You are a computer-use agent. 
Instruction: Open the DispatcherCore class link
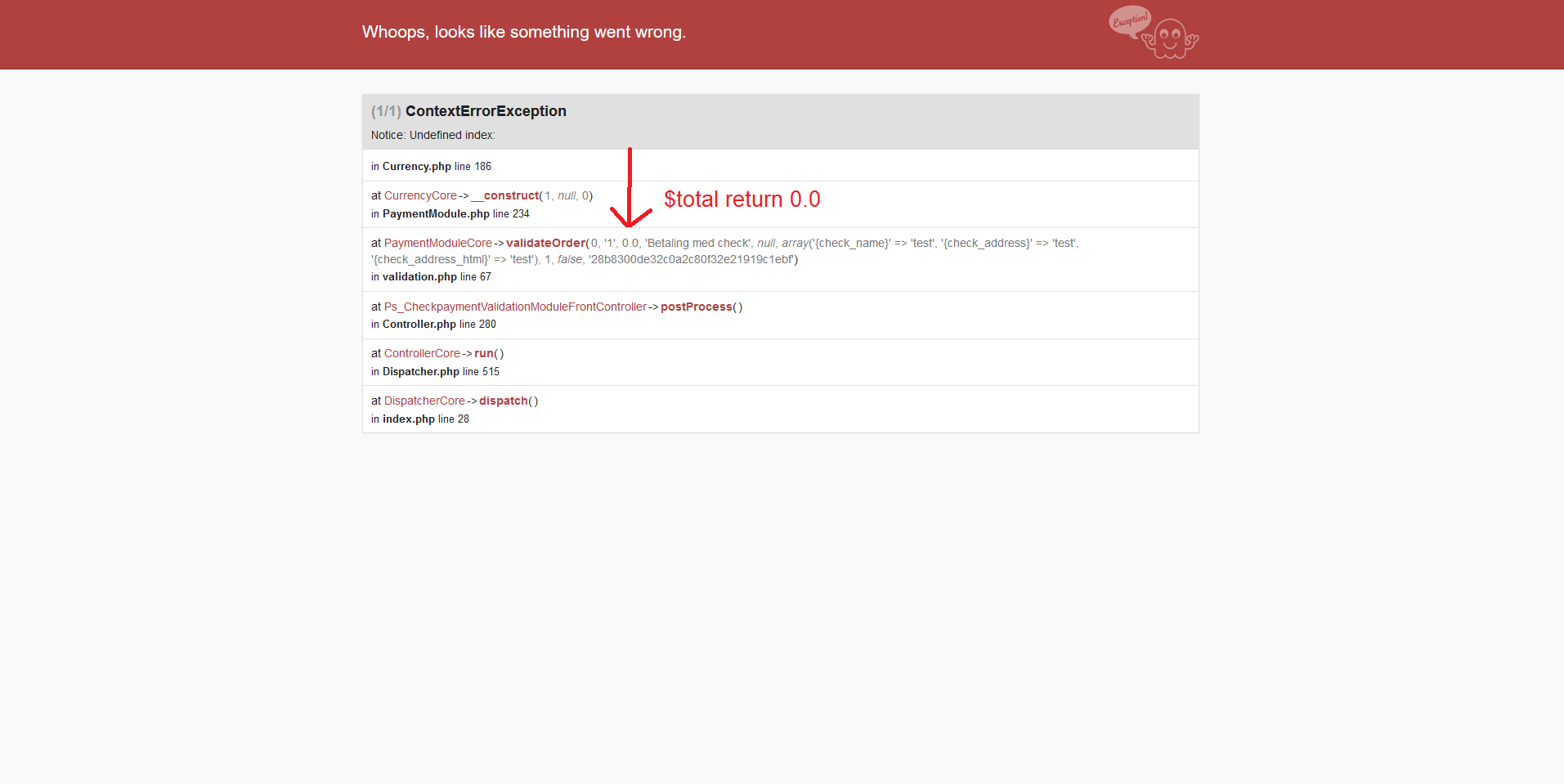click(424, 401)
